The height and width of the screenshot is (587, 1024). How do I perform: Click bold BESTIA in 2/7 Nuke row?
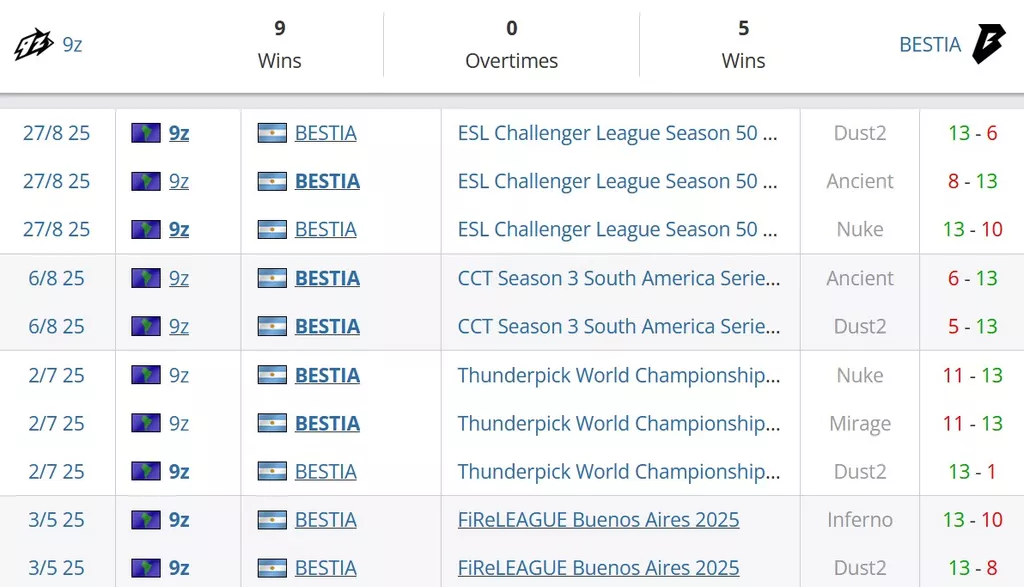point(327,375)
